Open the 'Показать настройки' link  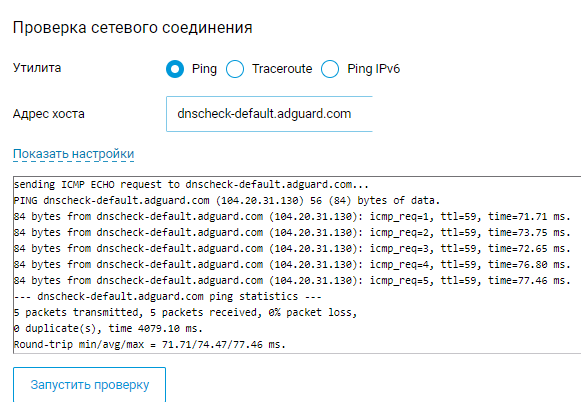(x=73, y=154)
